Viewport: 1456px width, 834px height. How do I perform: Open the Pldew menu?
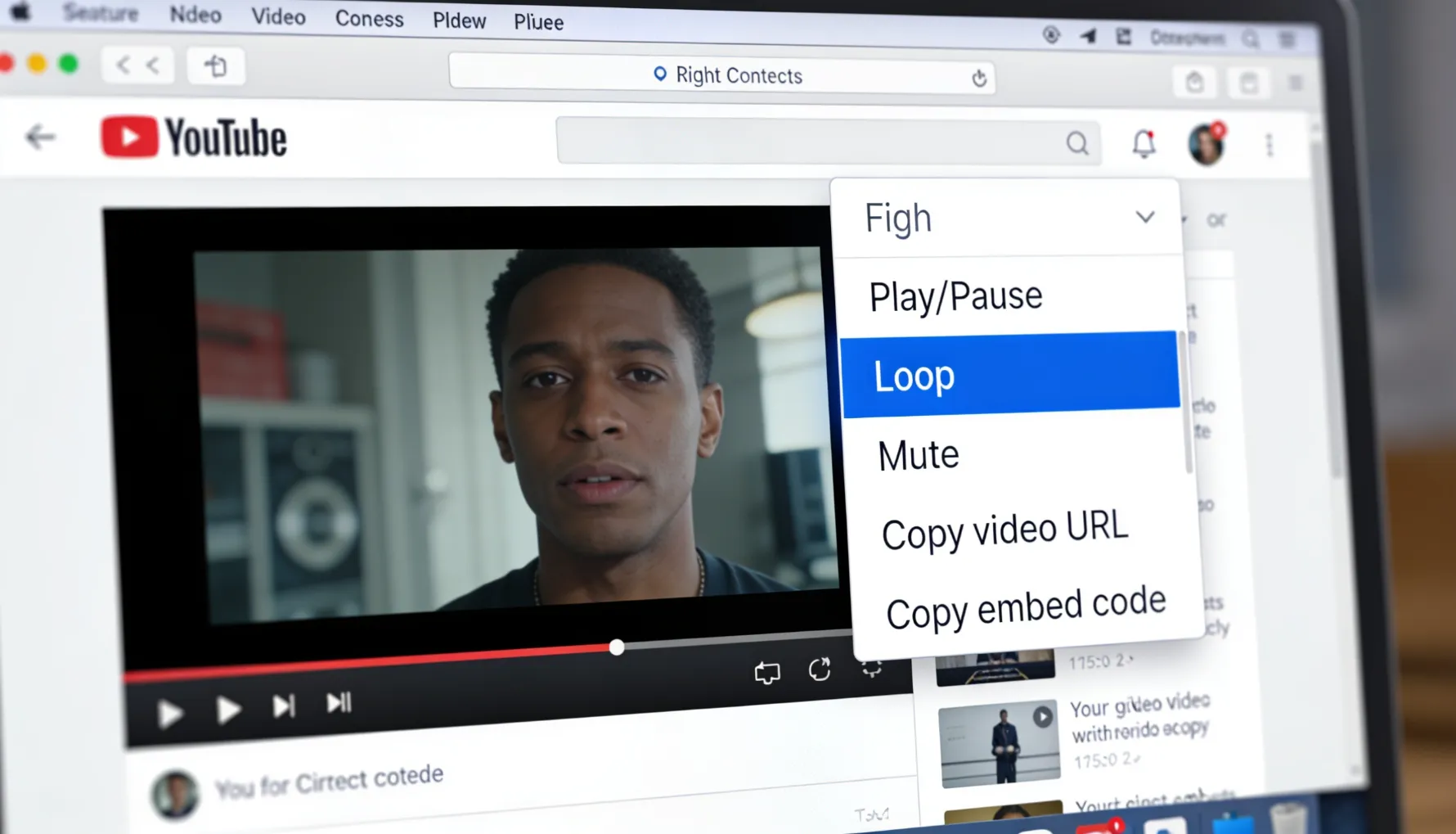click(x=459, y=20)
